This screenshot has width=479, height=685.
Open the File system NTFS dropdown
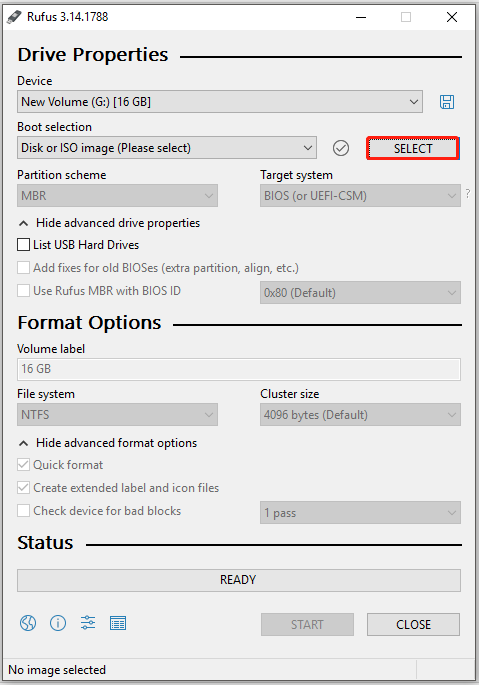(x=117, y=414)
